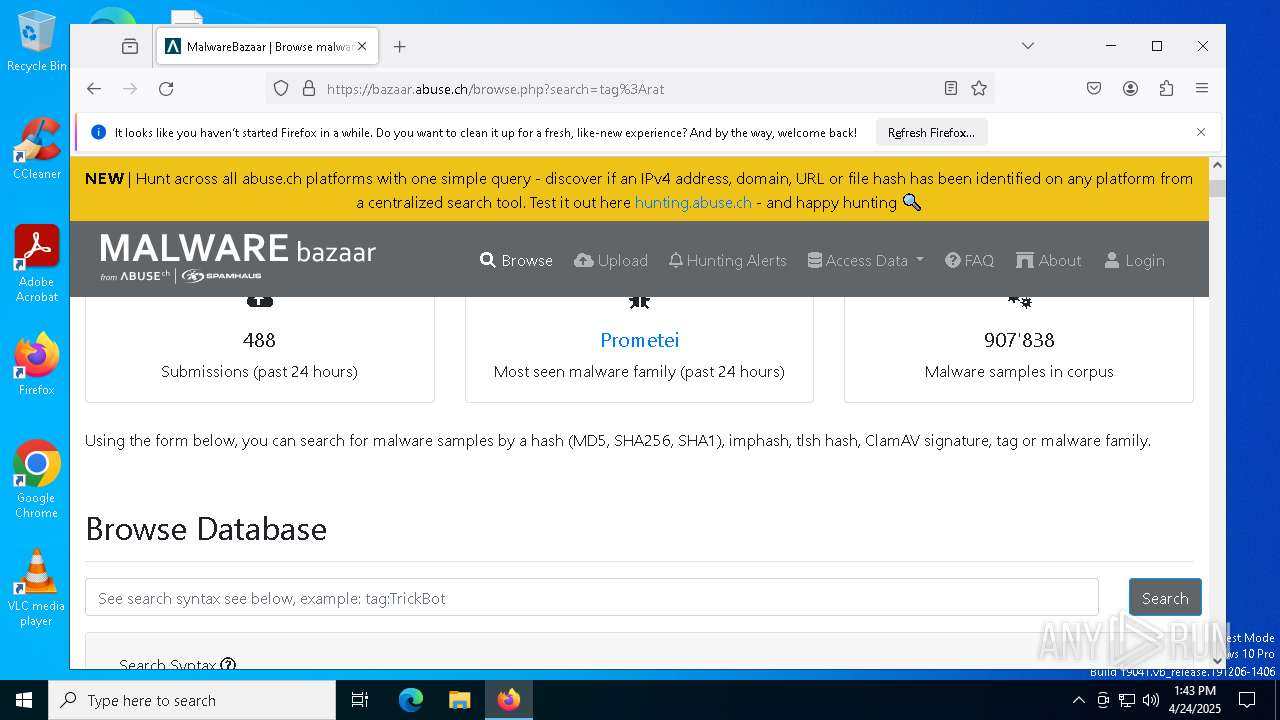Reload the current page
Viewport: 1280px width, 720px height.
[166, 88]
